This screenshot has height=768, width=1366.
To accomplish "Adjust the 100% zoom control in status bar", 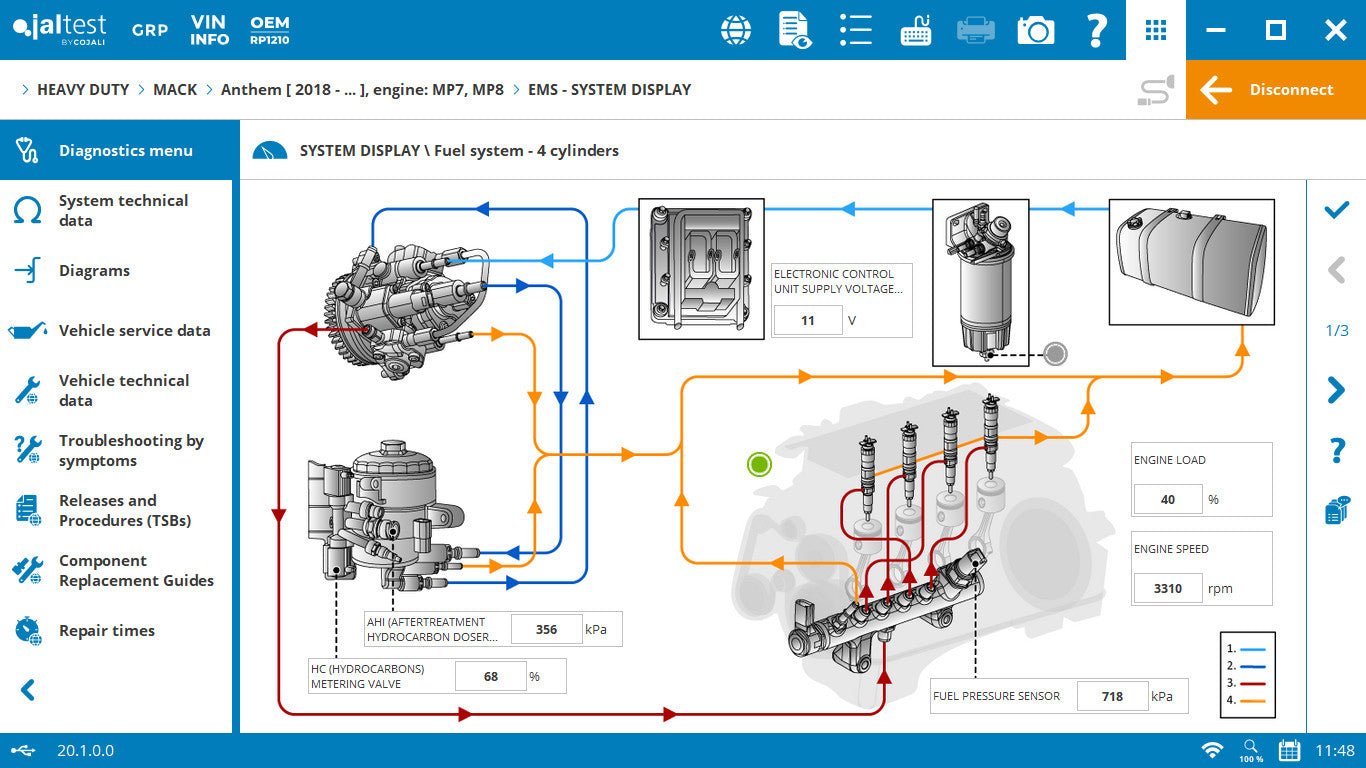I will pos(1250,750).
